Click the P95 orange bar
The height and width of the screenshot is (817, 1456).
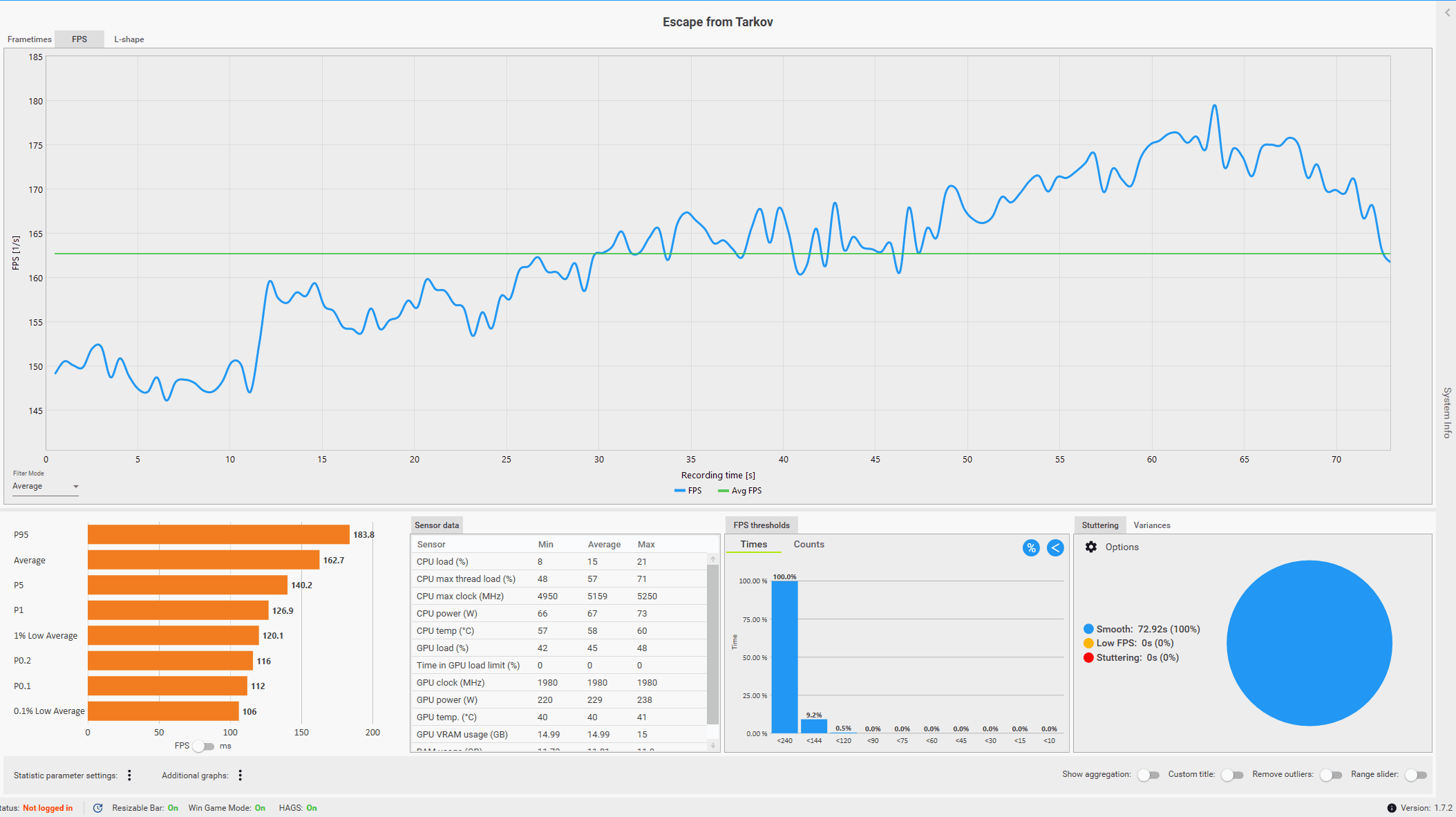pos(218,534)
